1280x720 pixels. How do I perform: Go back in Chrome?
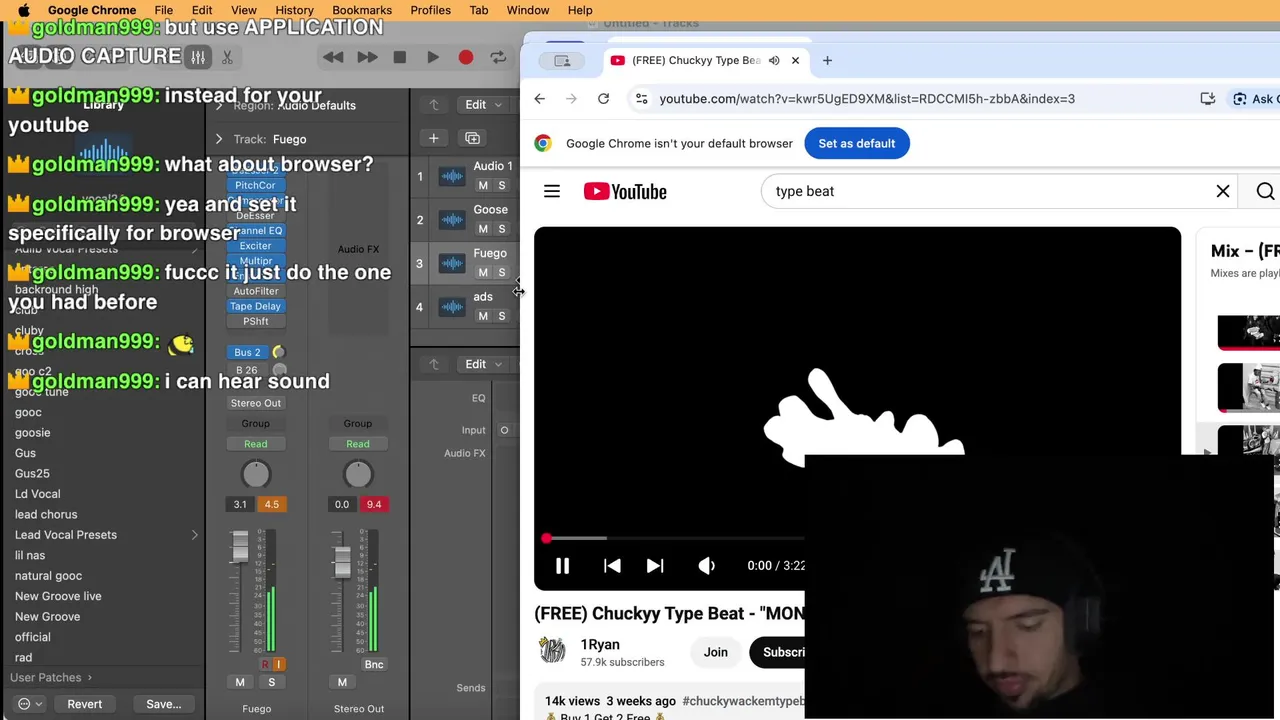[x=540, y=99]
